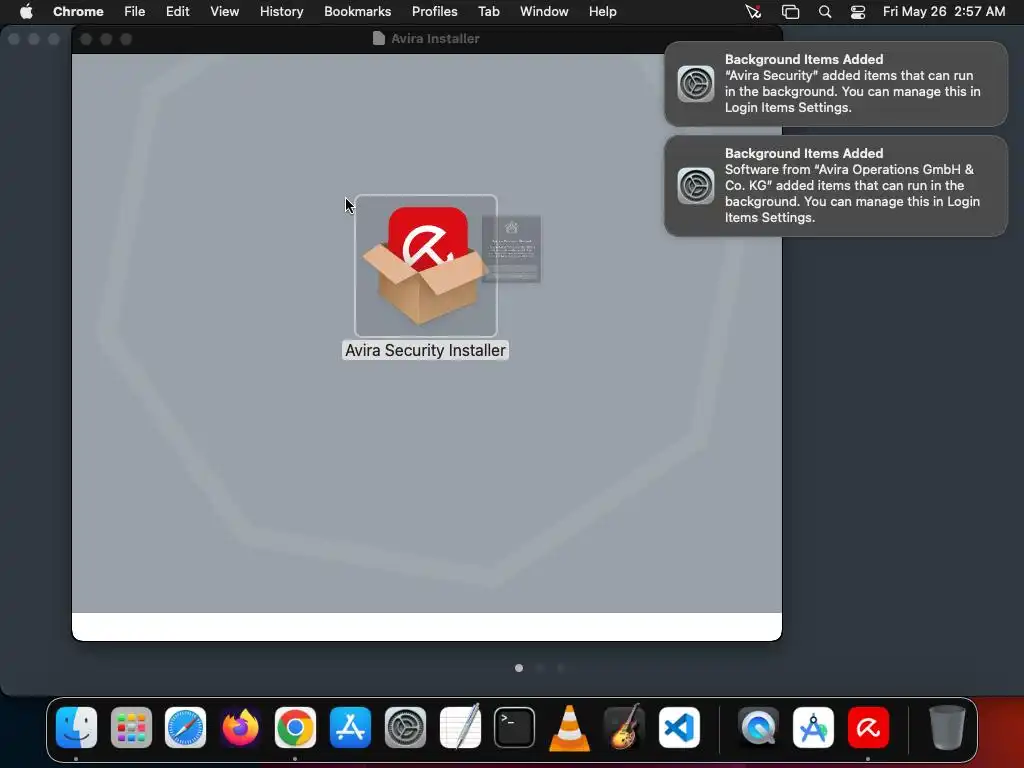Open the View menu
Screen dimensions: 1024x768
(225, 12)
